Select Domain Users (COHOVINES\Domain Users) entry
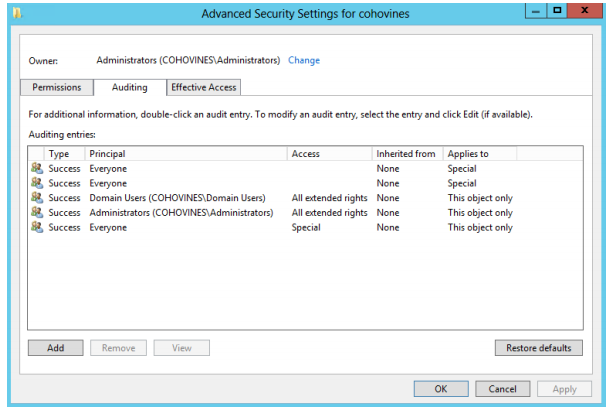This screenshot has width=611, height=409. [306, 198]
